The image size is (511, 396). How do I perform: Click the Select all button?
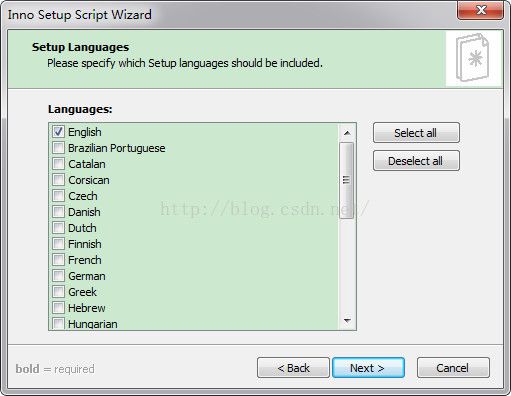(416, 133)
